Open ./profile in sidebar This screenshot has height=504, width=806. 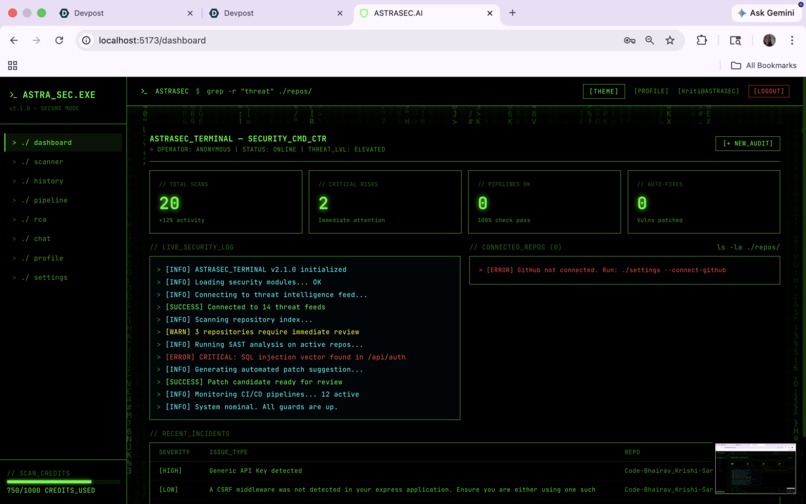(x=63, y=258)
